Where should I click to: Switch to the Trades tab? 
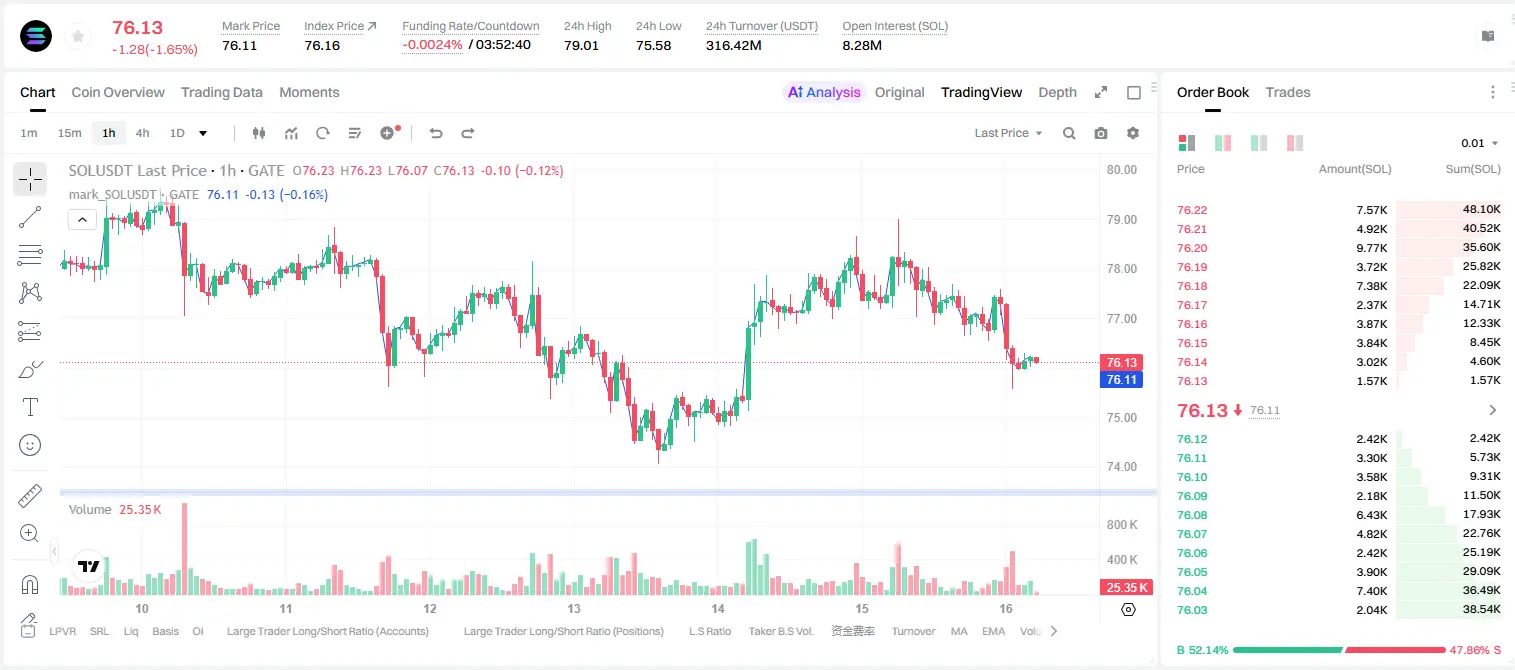tap(1288, 92)
